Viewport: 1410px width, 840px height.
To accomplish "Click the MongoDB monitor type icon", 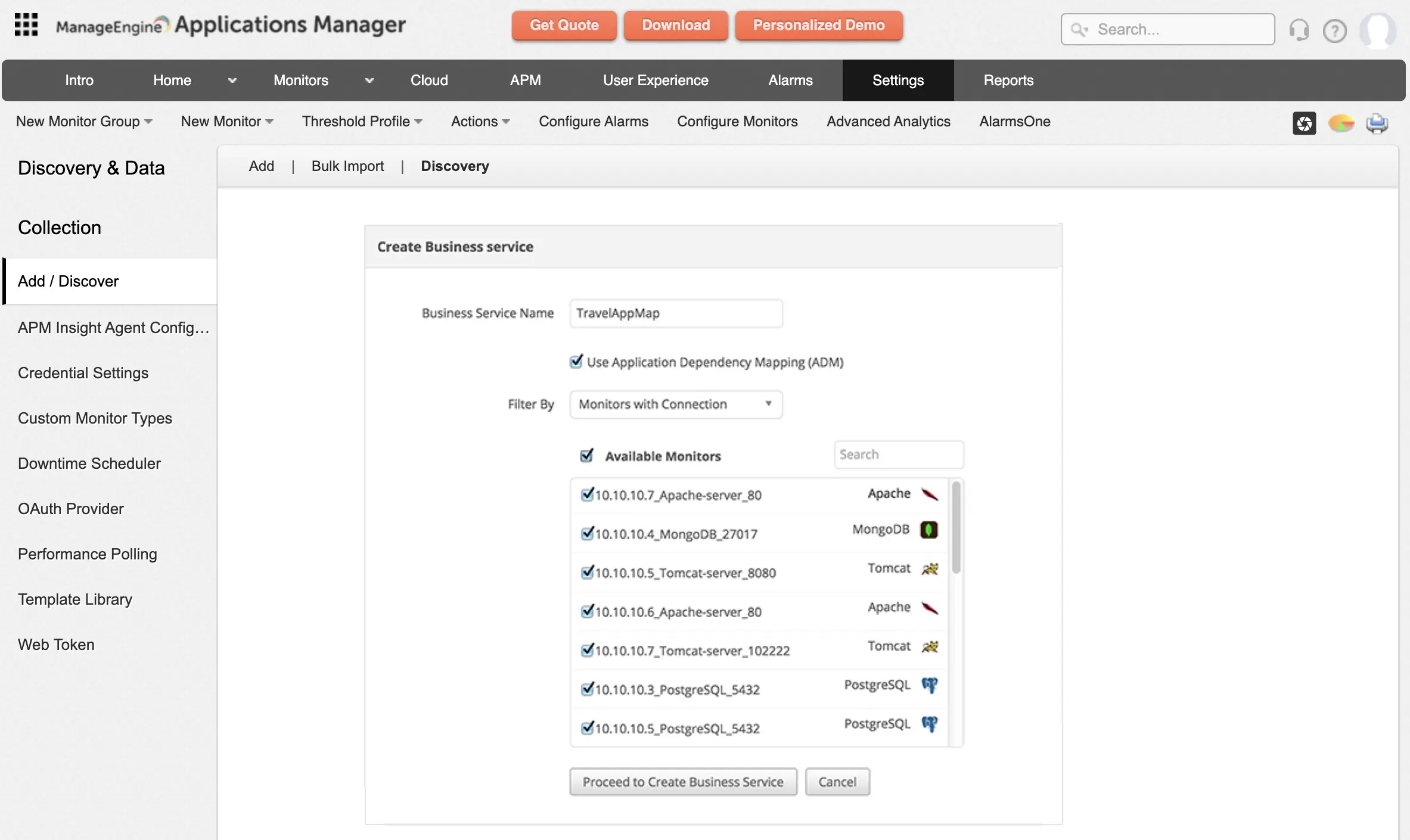I will click(x=929, y=530).
